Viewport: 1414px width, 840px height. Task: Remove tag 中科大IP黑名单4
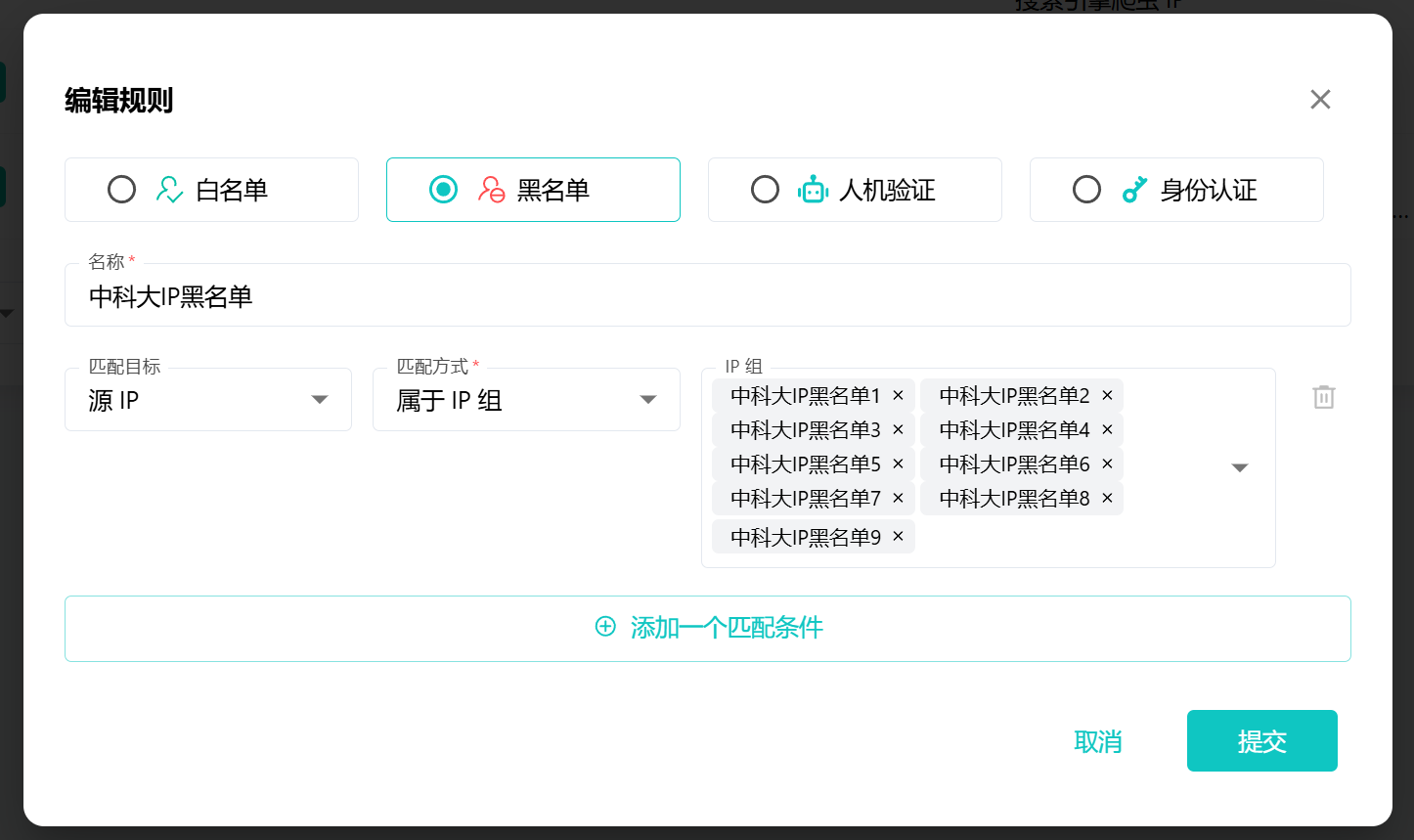[1107, 429]
